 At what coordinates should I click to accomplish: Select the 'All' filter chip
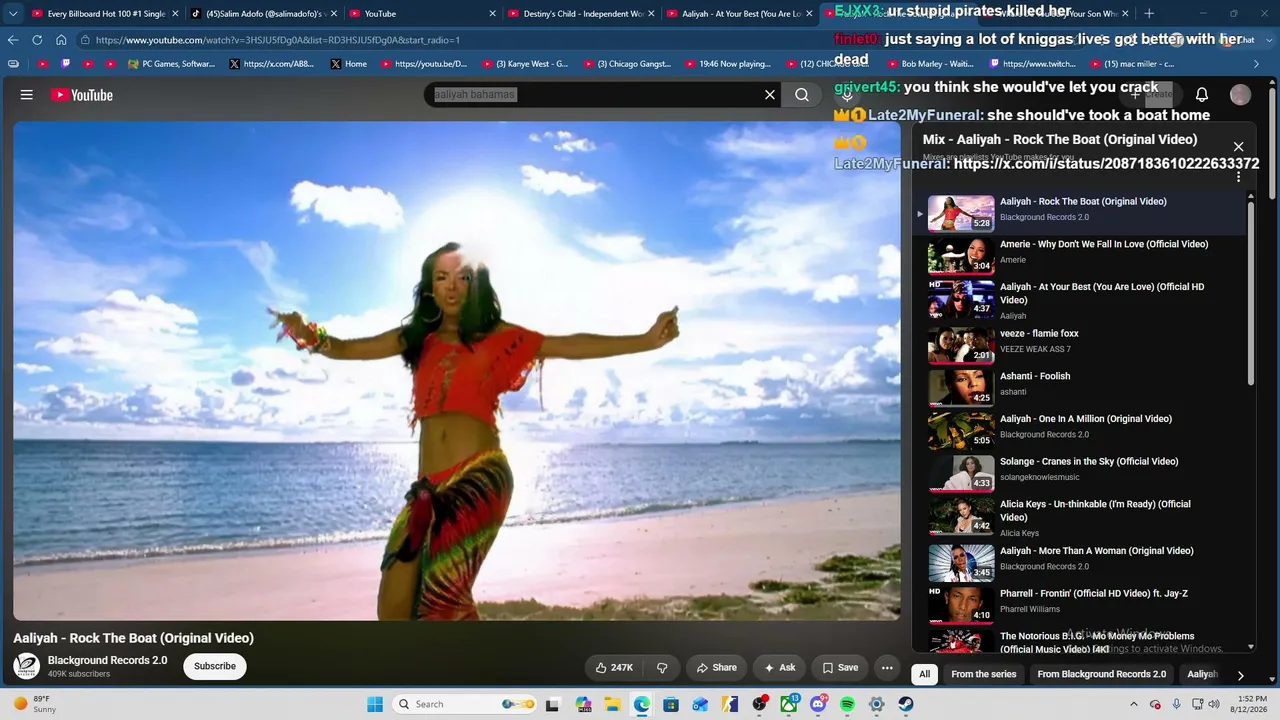[924, 674]
